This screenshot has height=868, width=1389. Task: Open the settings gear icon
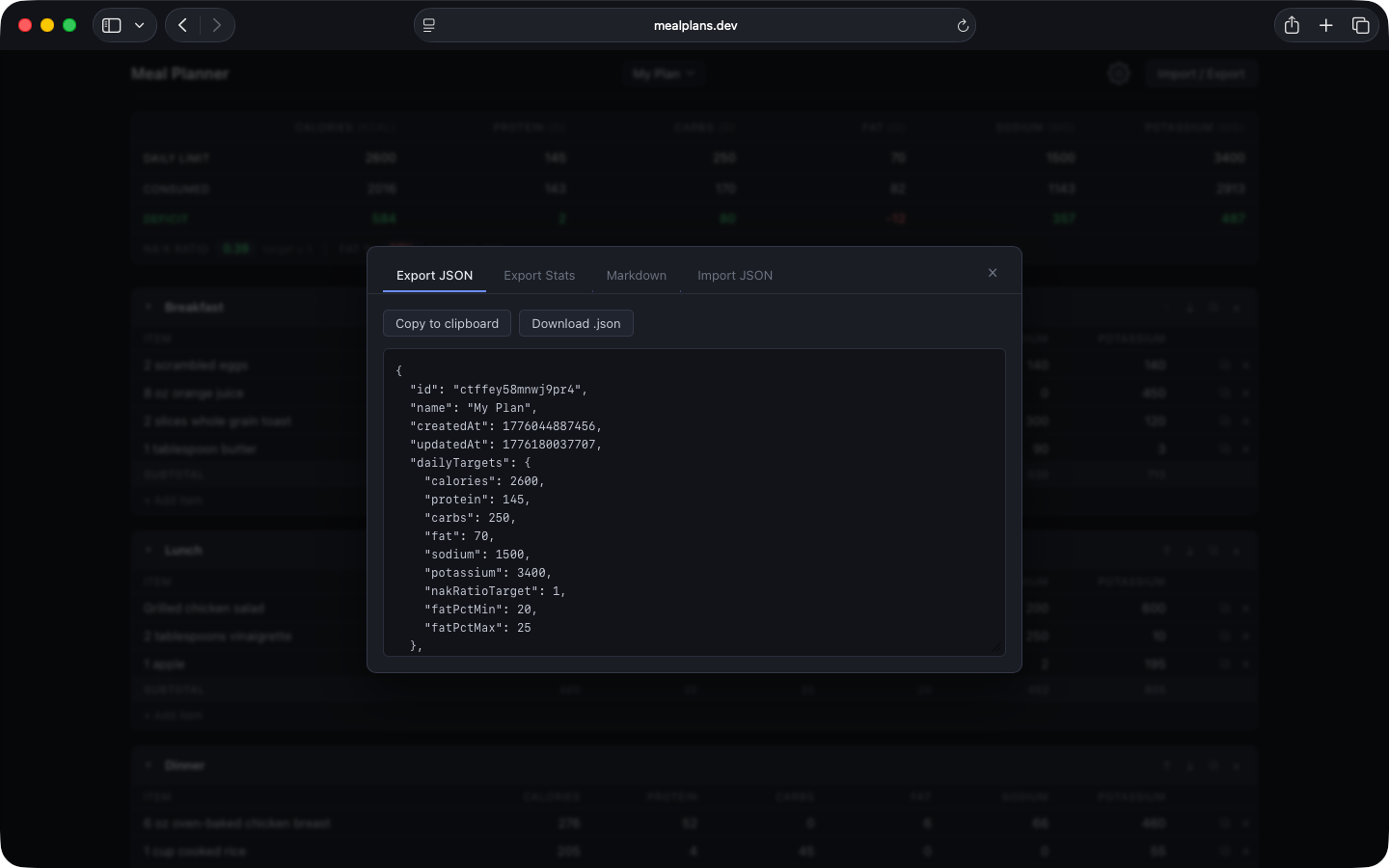pyautogui.click(x=1119, y=73)
